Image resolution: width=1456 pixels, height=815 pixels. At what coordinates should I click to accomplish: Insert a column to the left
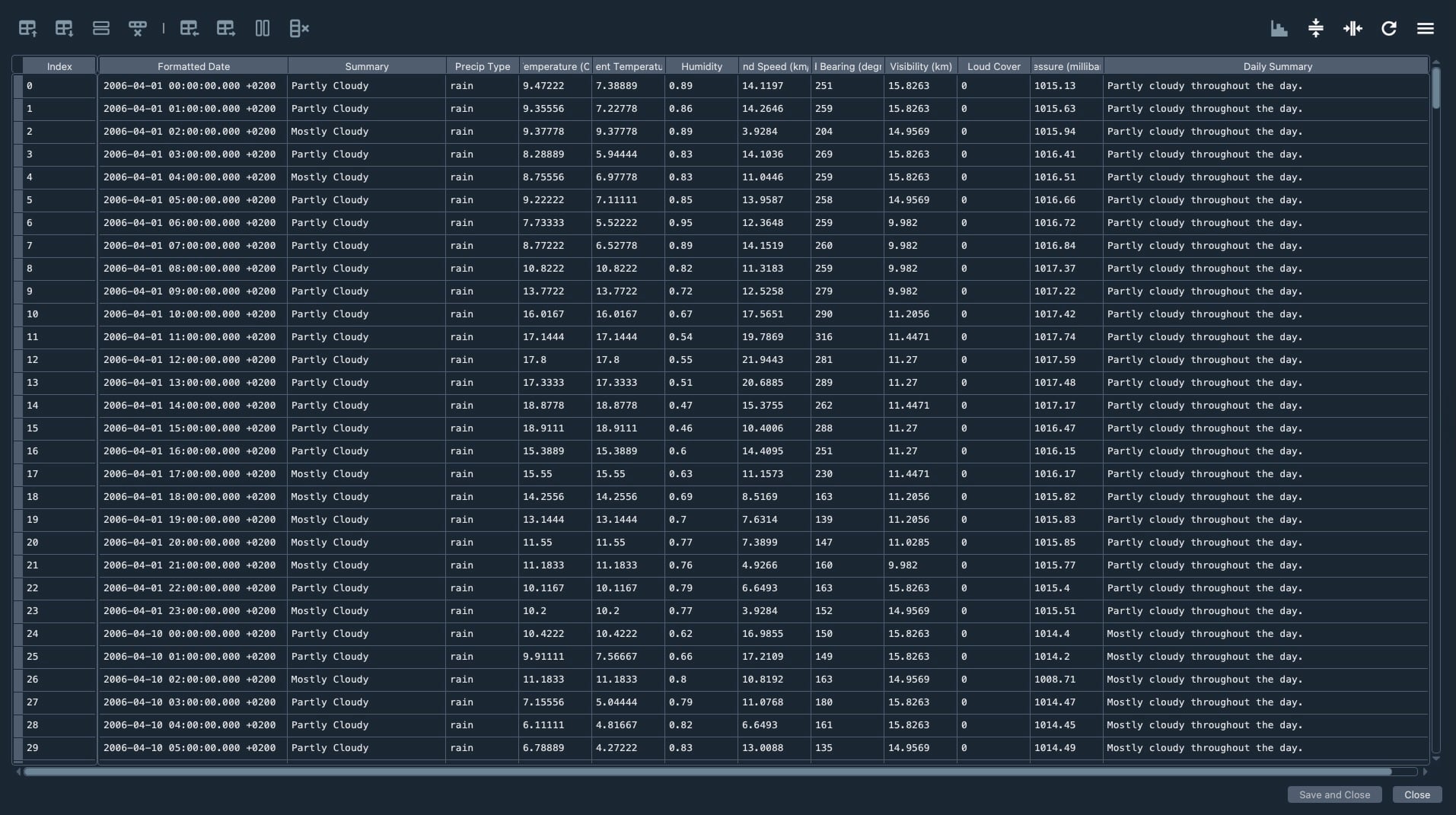[x=189, y=29]
